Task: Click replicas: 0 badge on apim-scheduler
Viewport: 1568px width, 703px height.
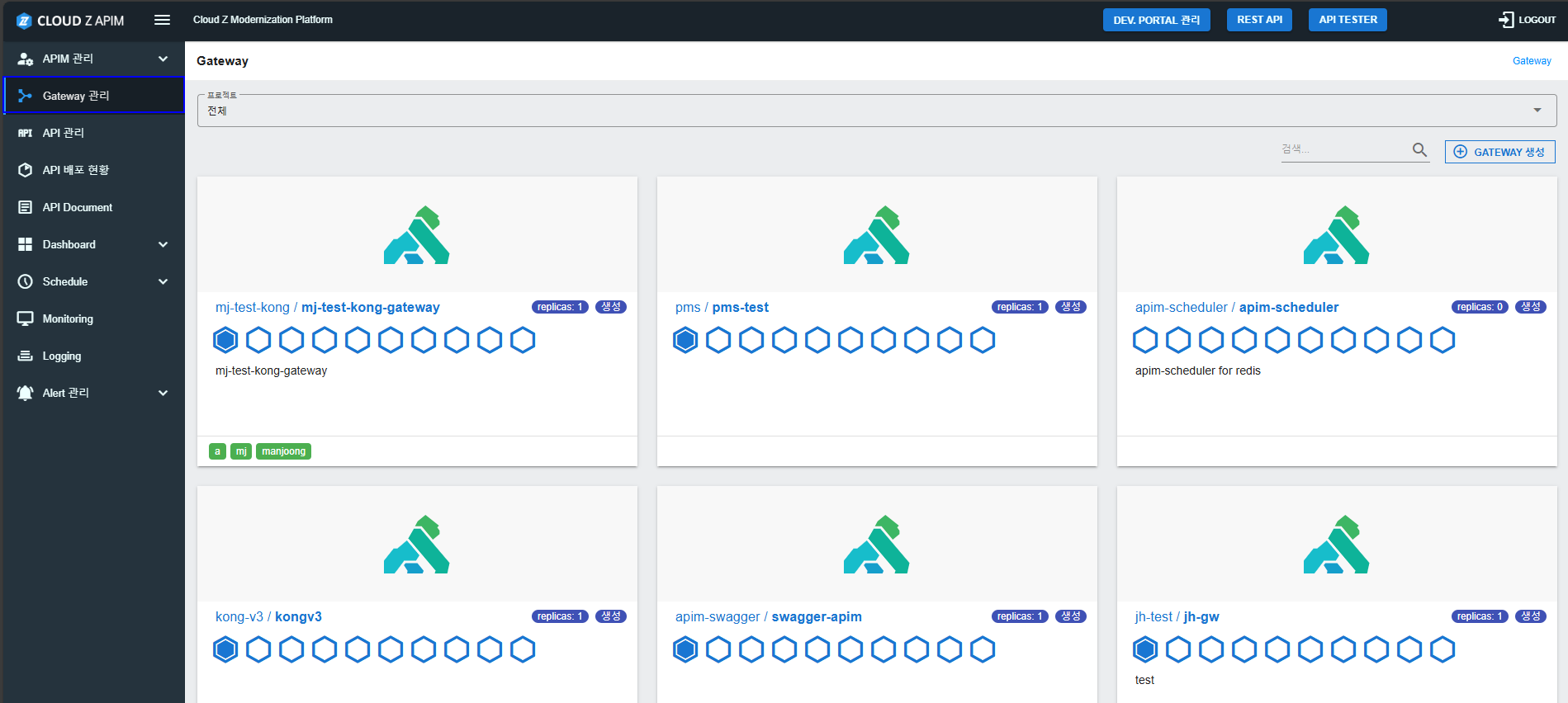Action: tap(1480, 307)
